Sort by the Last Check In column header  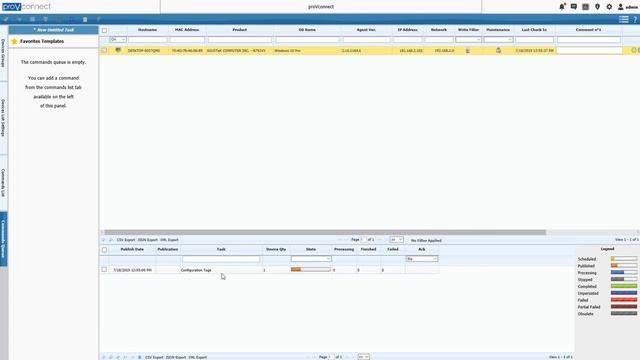click(534, 30)
